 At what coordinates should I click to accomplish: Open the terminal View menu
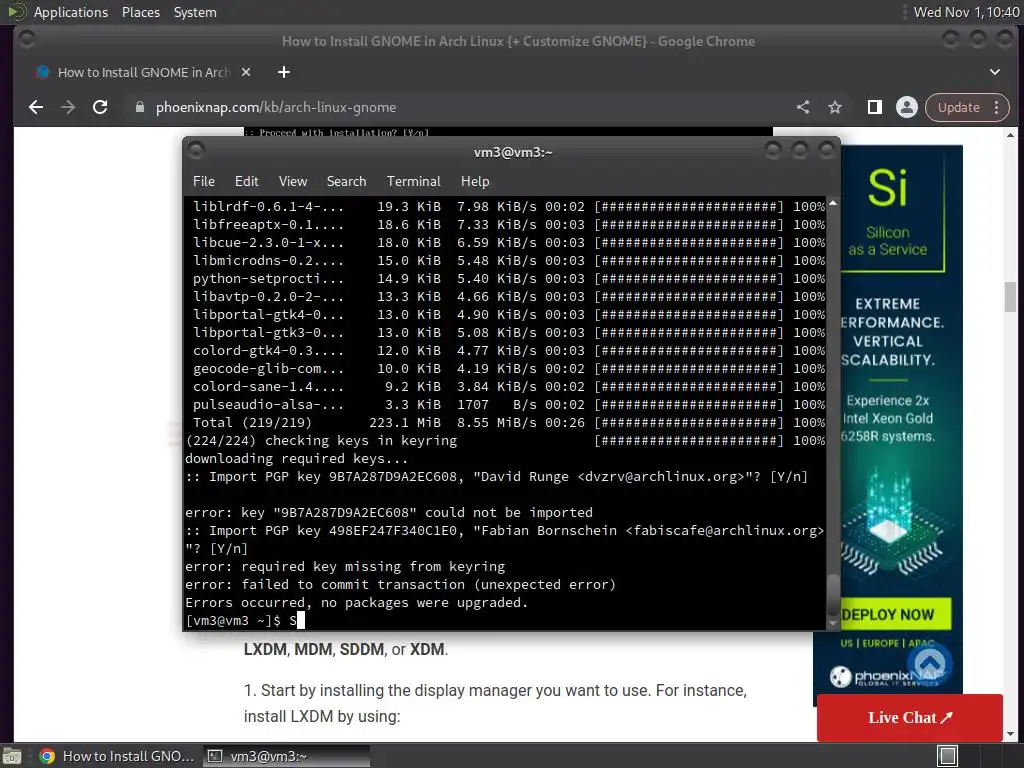pyautogui.click(x=293, y=181)
